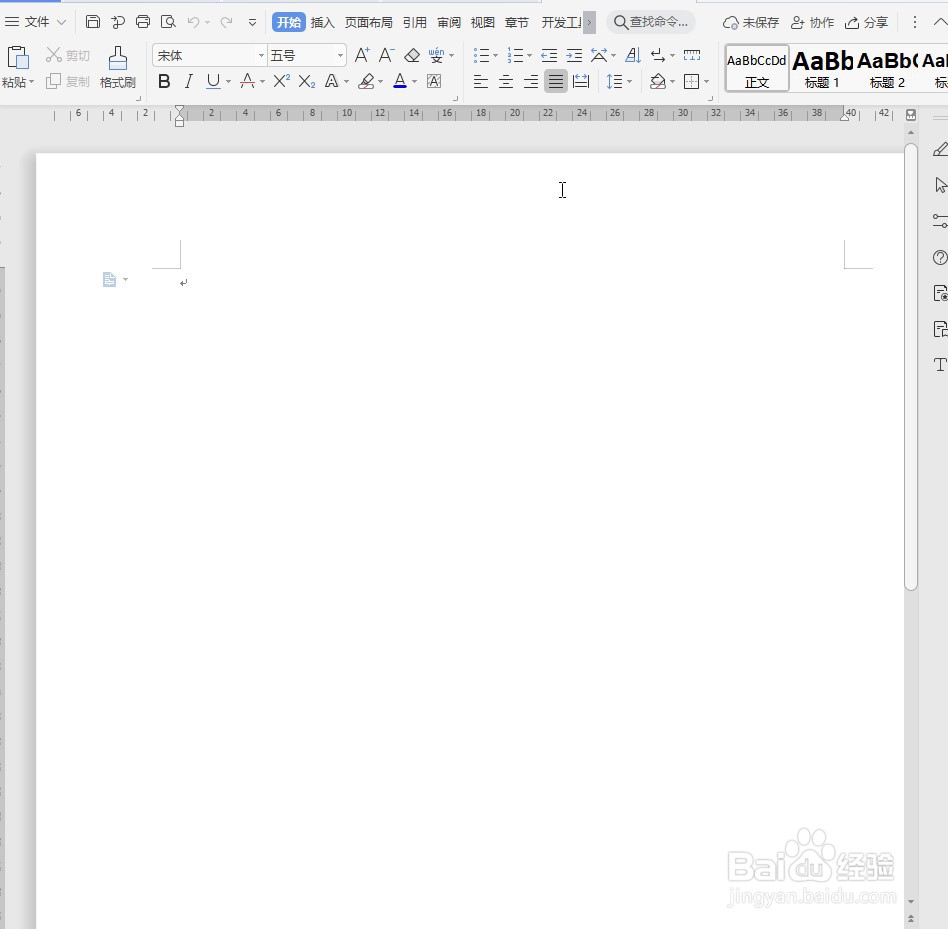The height and width of the screenshot is (929, 948).
Task: Switch to the 引用 tab
Action: tap(415, 22)
